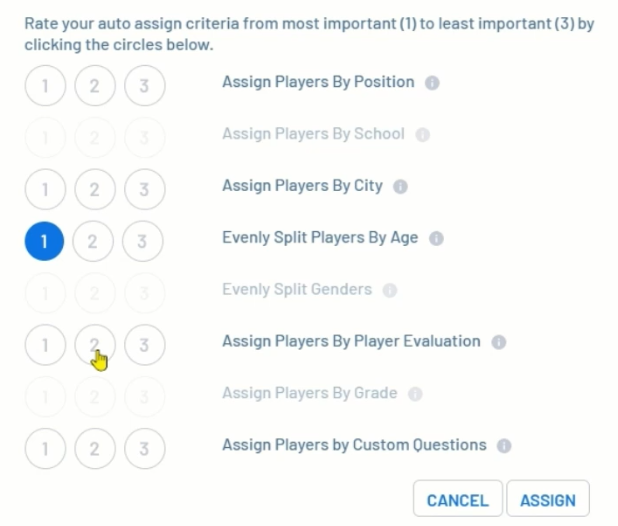Screen dimensions: 618x526
Task: Click info icon for Evenly Split Players By Age
Action: click(436, 239)
